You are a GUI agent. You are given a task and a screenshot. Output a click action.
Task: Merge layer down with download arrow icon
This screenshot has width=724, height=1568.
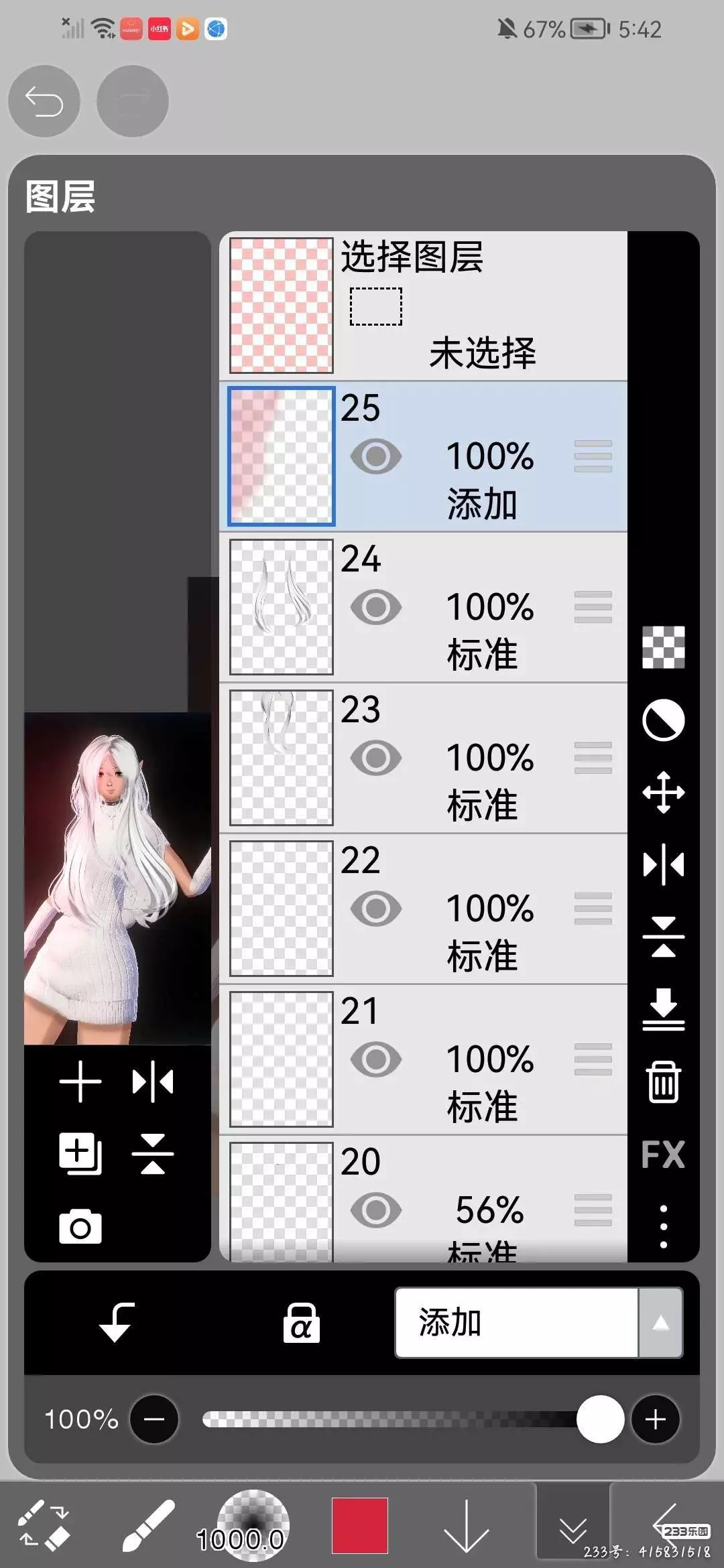coord(664,1009)
